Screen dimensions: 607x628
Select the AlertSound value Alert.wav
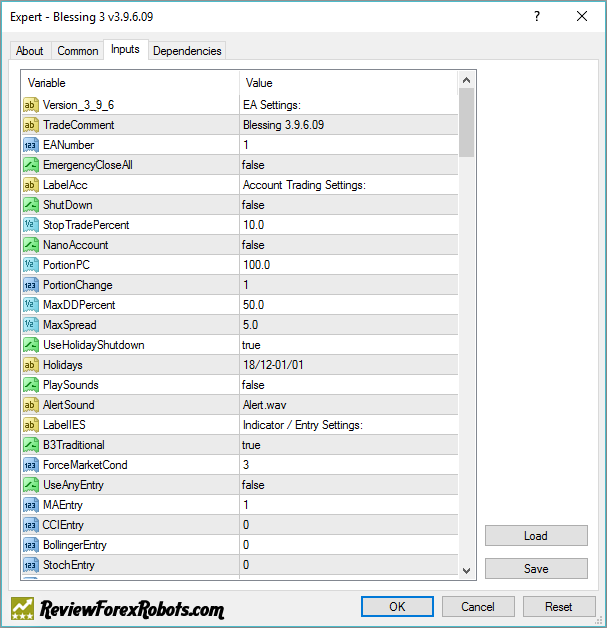pyautogui.click(x=265, y=405)
